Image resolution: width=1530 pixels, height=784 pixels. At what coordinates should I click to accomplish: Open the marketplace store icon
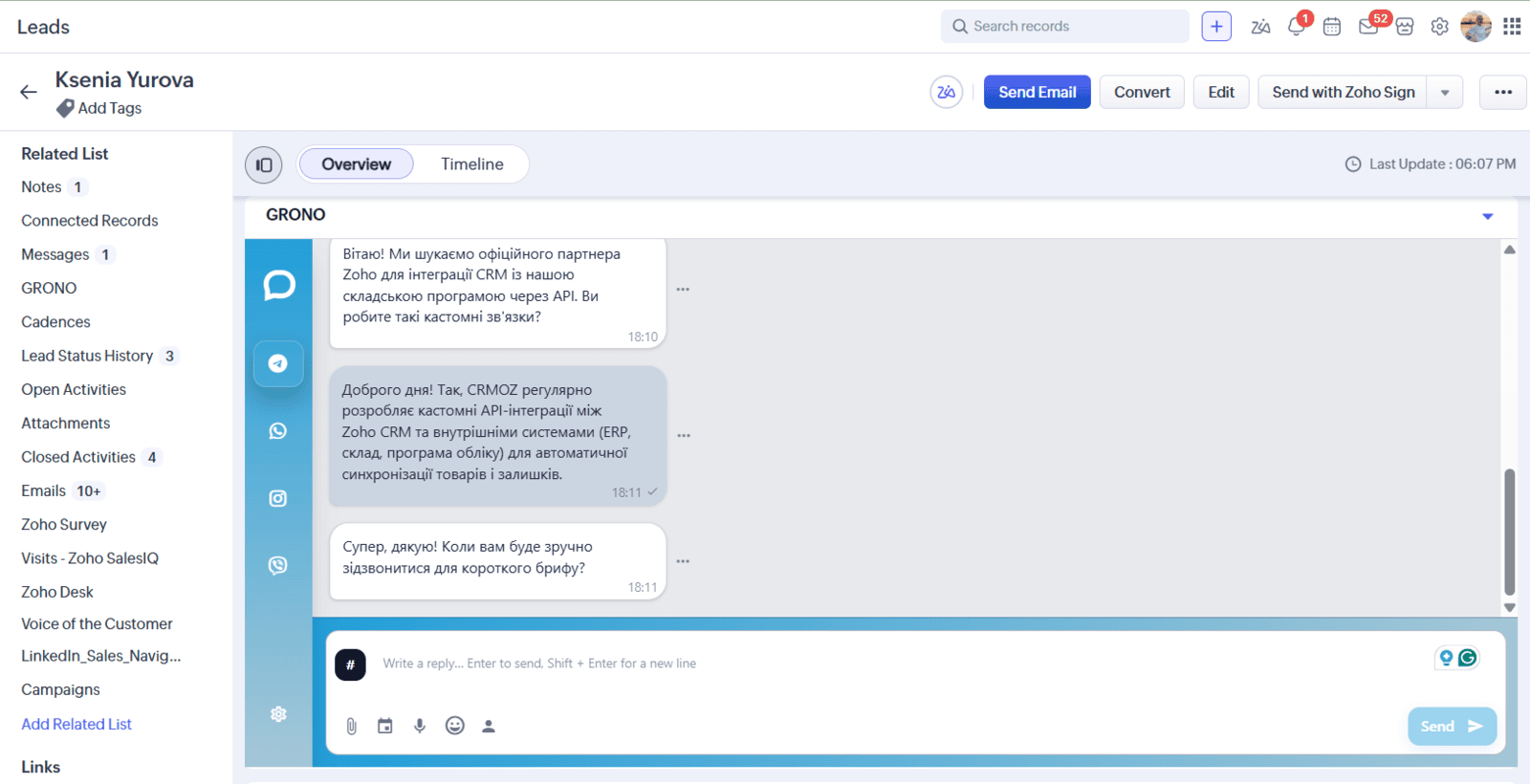[1405, 27]
